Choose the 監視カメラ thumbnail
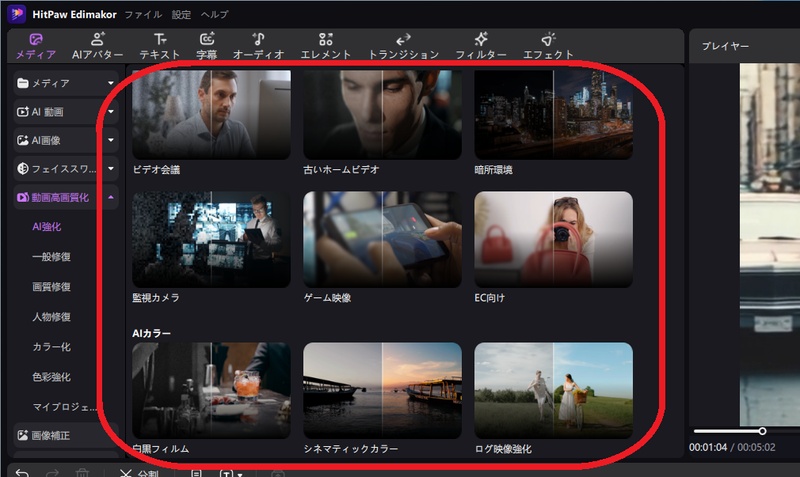The image size is (800, 477). point(211,239)
